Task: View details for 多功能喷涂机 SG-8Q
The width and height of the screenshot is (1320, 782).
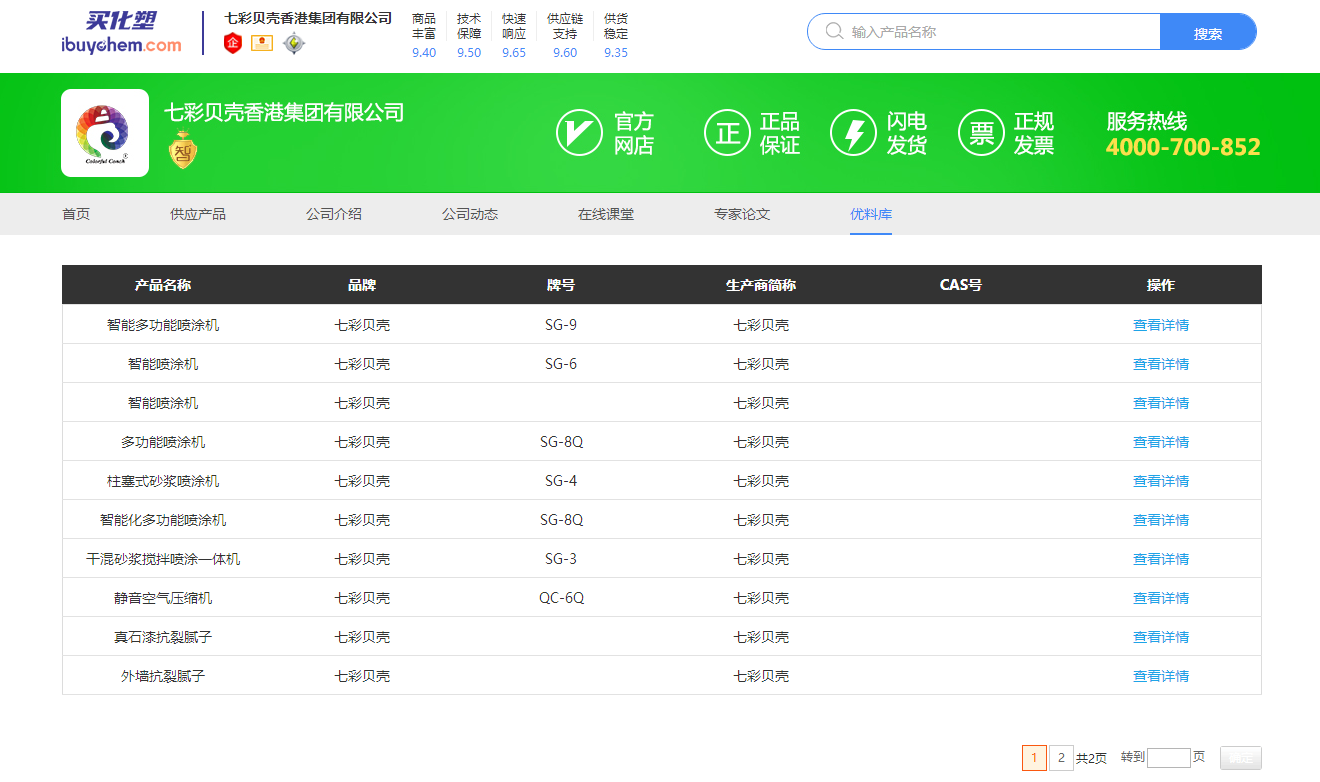Action: coord(1161,442)
